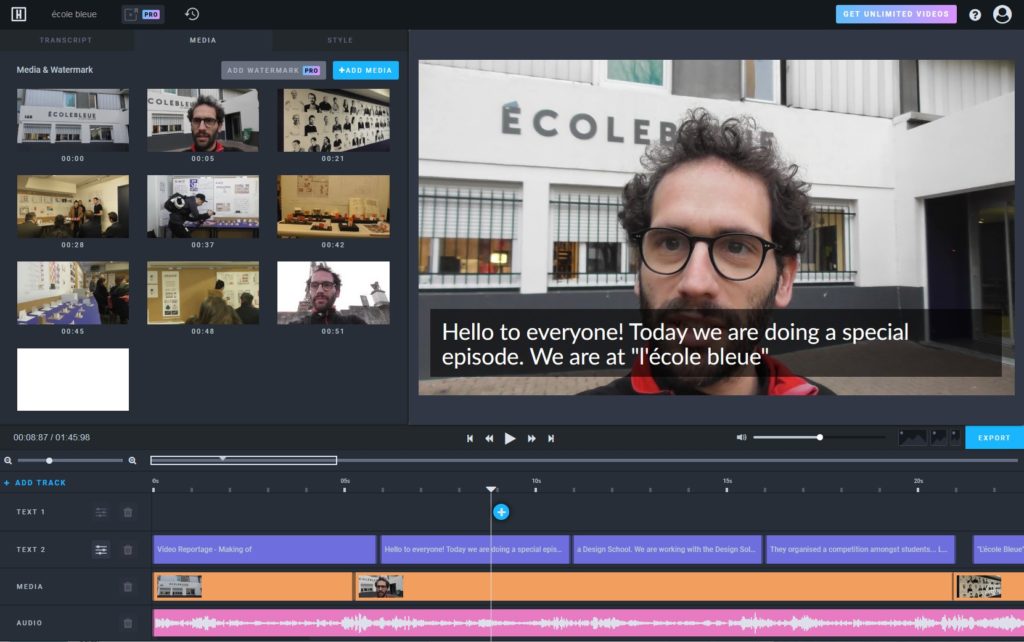Select the 'Hello to everyone!' text clip
This screenshot has width=1024, height=642.
(475, 549)
